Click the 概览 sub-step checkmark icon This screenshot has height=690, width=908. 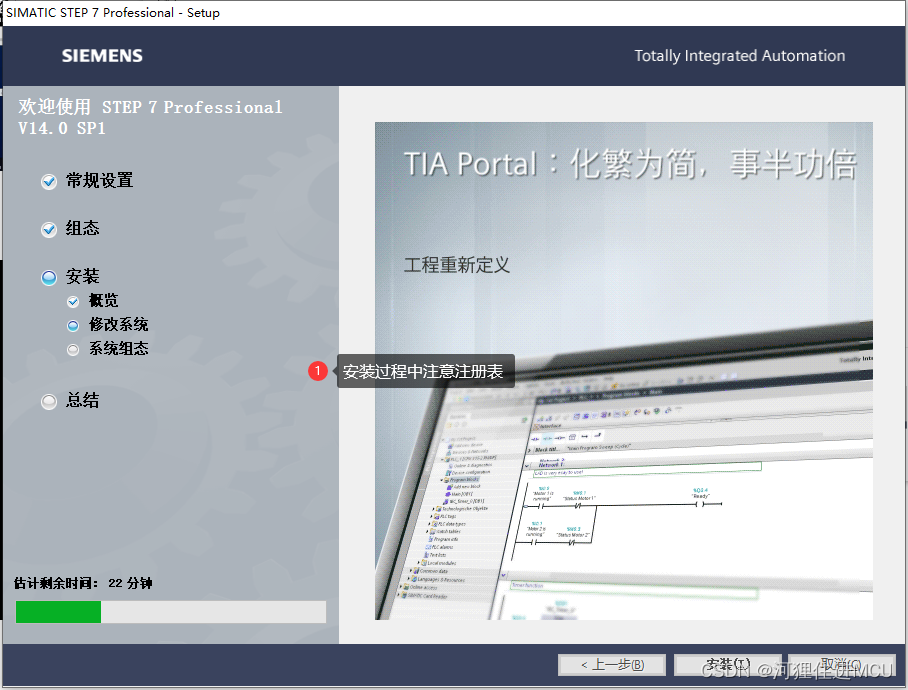click(73, 302)
